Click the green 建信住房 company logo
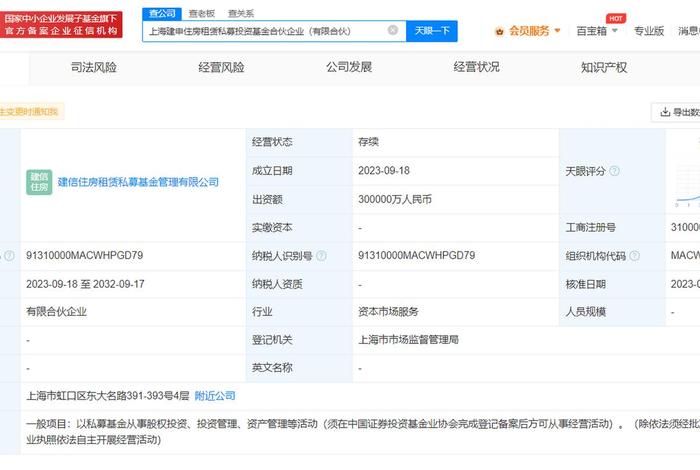 (x=39, y=182)
